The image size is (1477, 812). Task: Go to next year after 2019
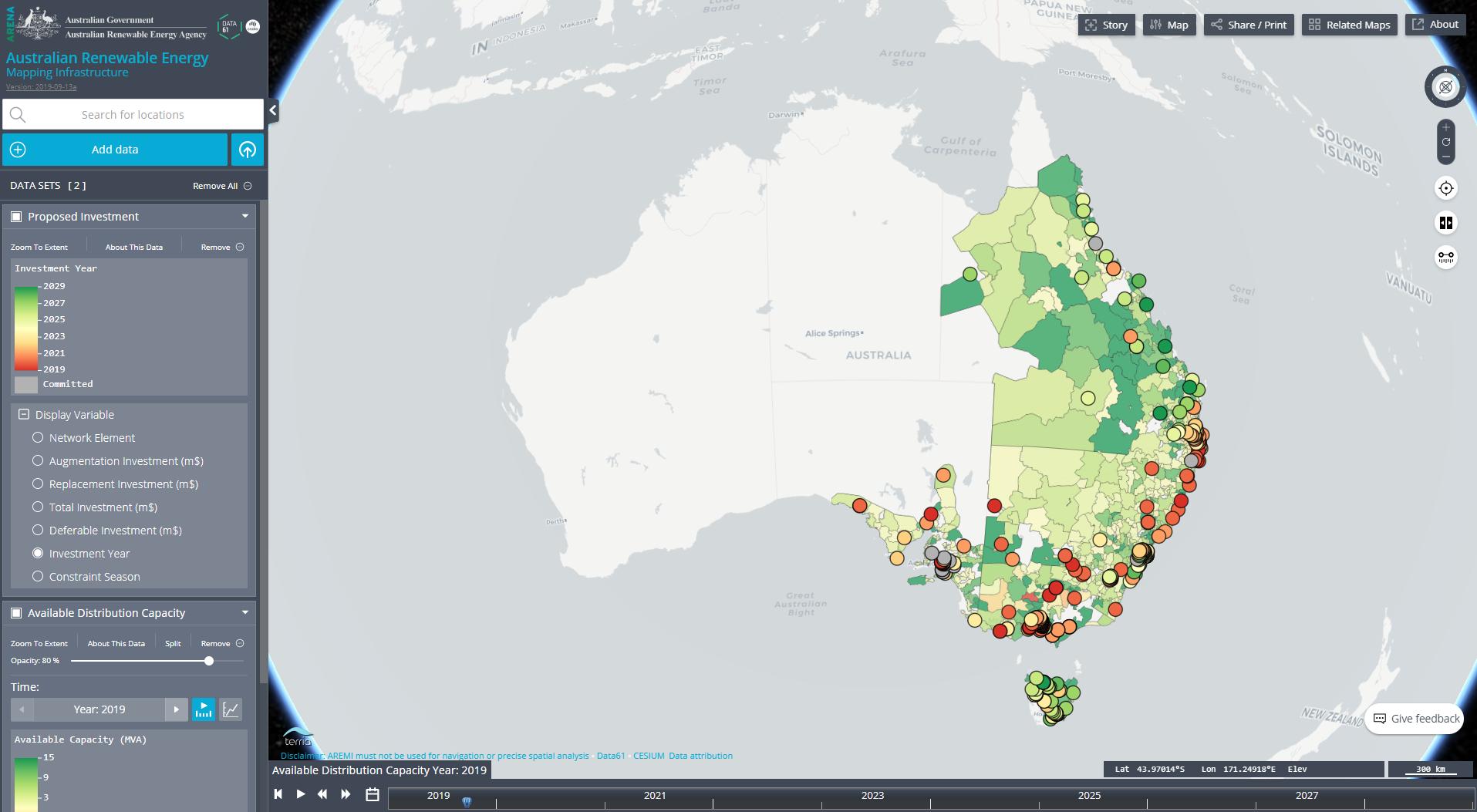point(177,709)
